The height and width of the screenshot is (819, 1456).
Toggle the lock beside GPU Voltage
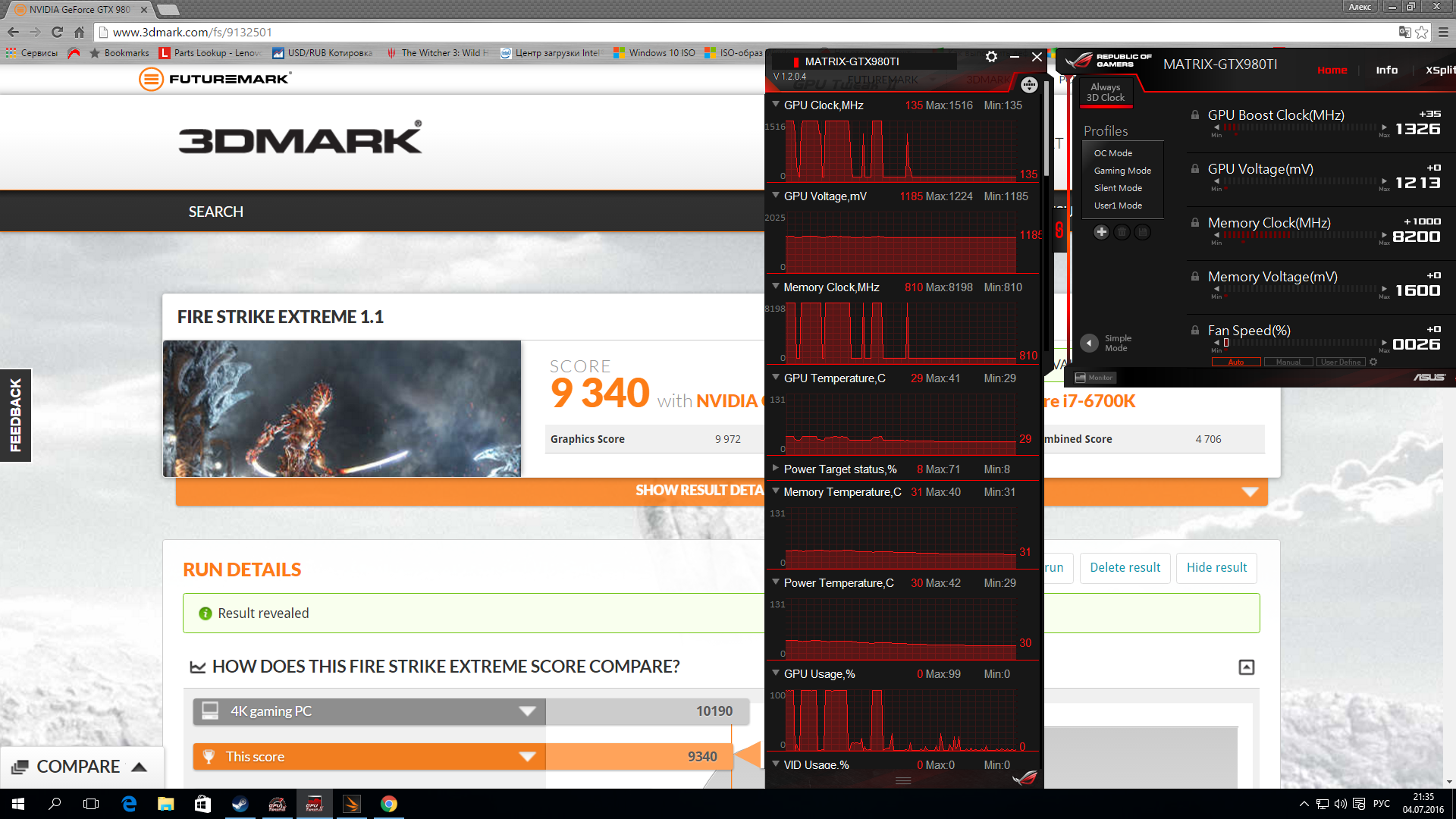point(1195,169)
